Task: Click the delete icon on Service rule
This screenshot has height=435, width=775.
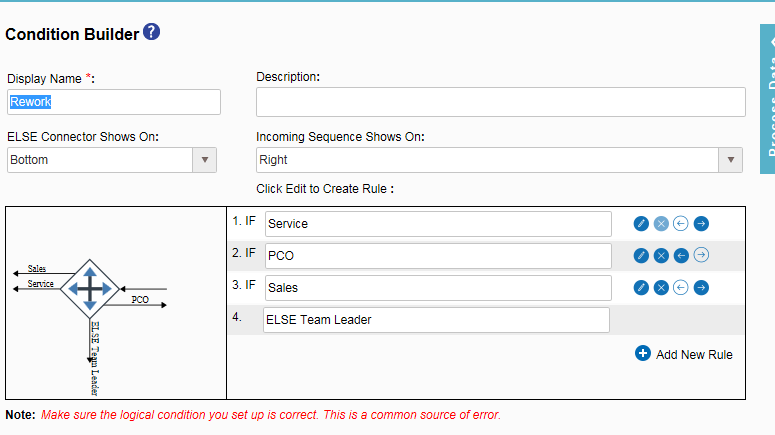Action: (x=661, y=224)
